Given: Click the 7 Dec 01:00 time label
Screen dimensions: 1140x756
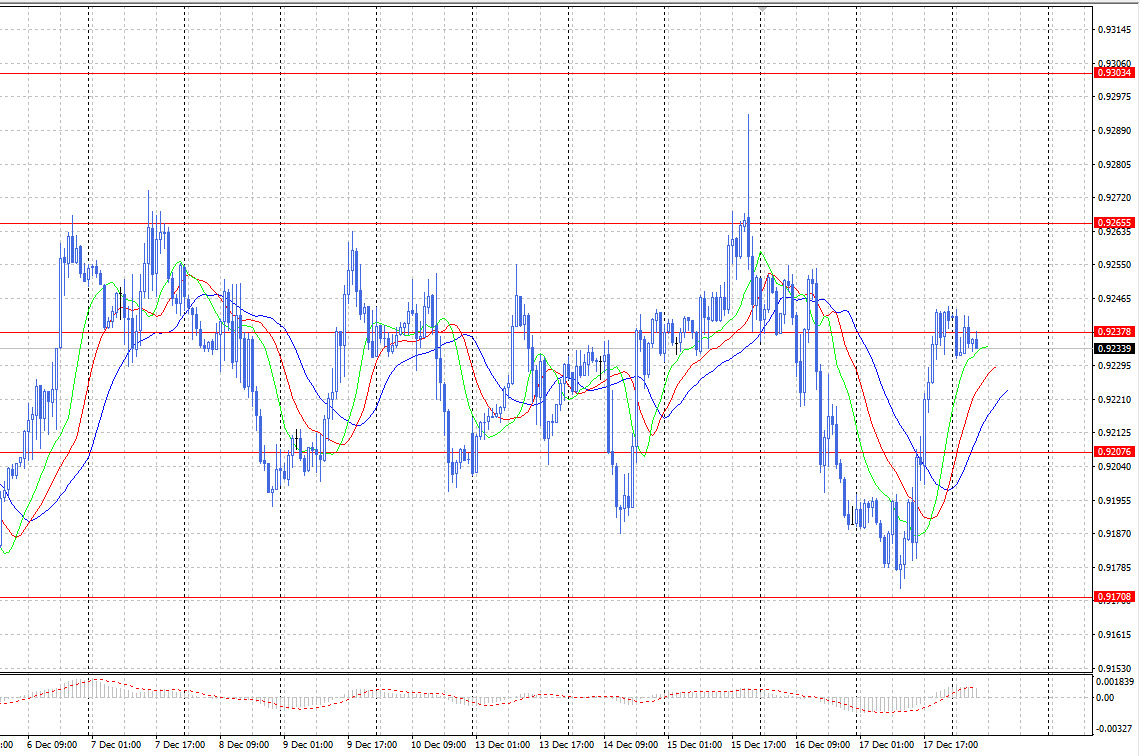Looking at the screenshot, I should [116, 745].
